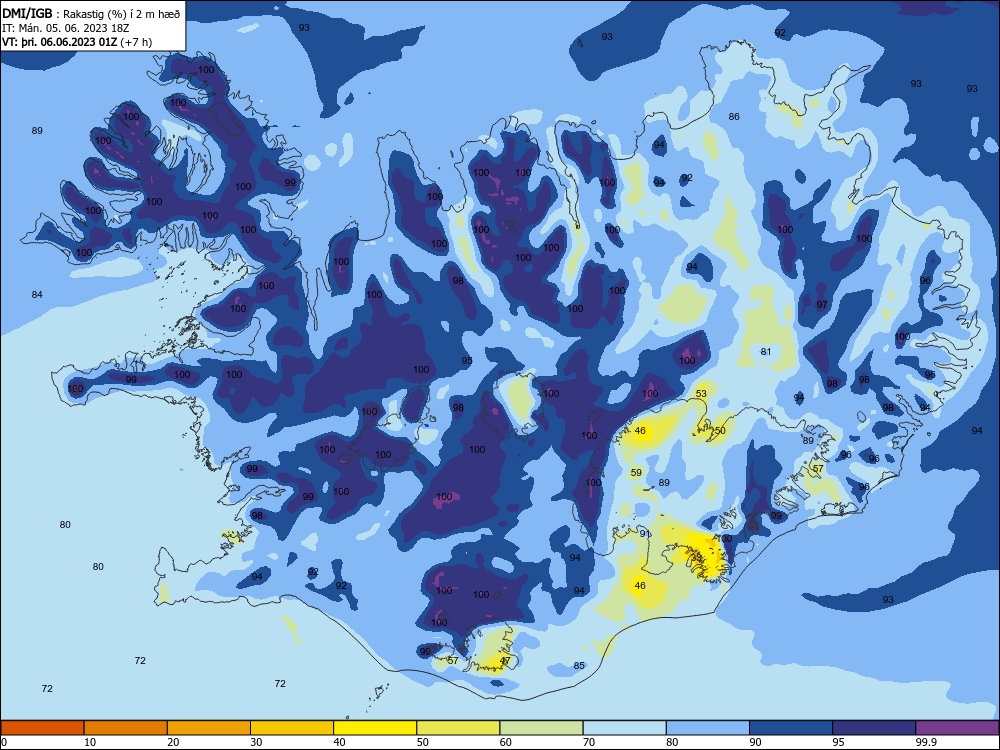The width and height of the screenshot is (1000, 750).
Task: Click the '53' humidity value on the map
Action: (x=701, y=393)
